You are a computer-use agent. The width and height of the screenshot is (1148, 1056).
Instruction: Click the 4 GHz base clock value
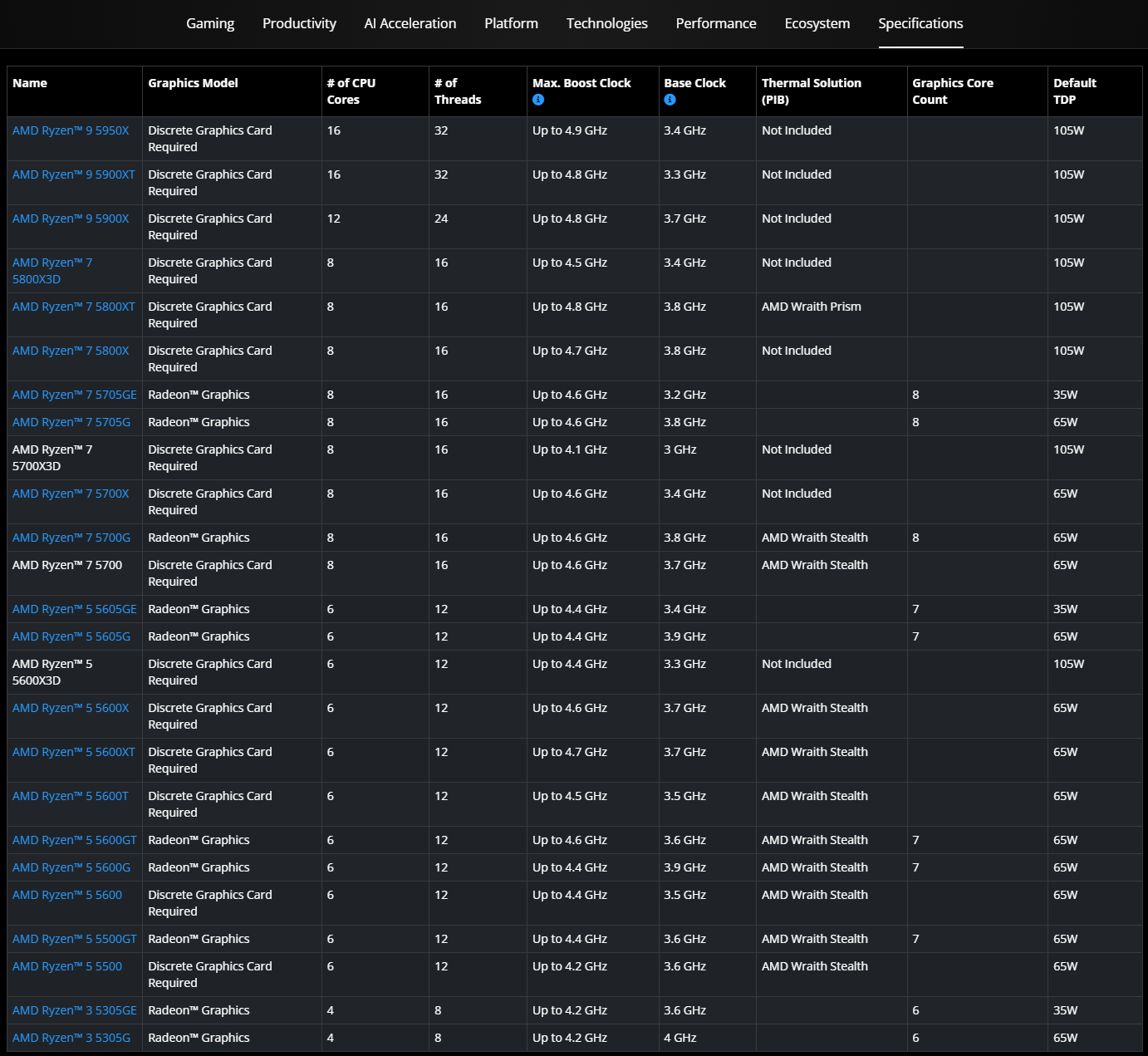[x=680, y=1038]
